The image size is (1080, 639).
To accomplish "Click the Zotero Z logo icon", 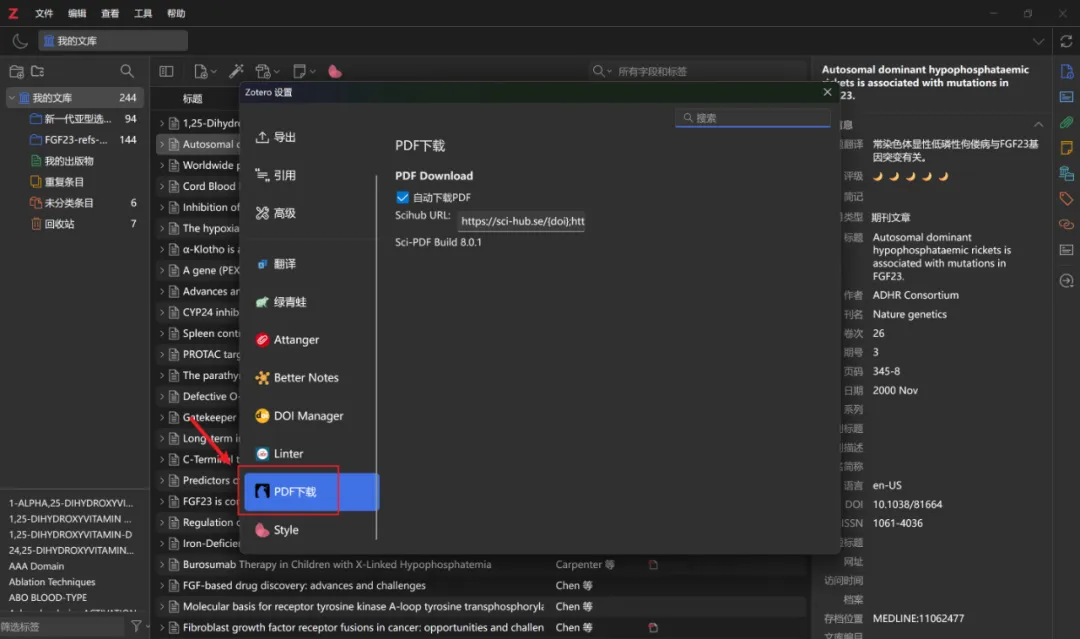I will click(13, 13).
